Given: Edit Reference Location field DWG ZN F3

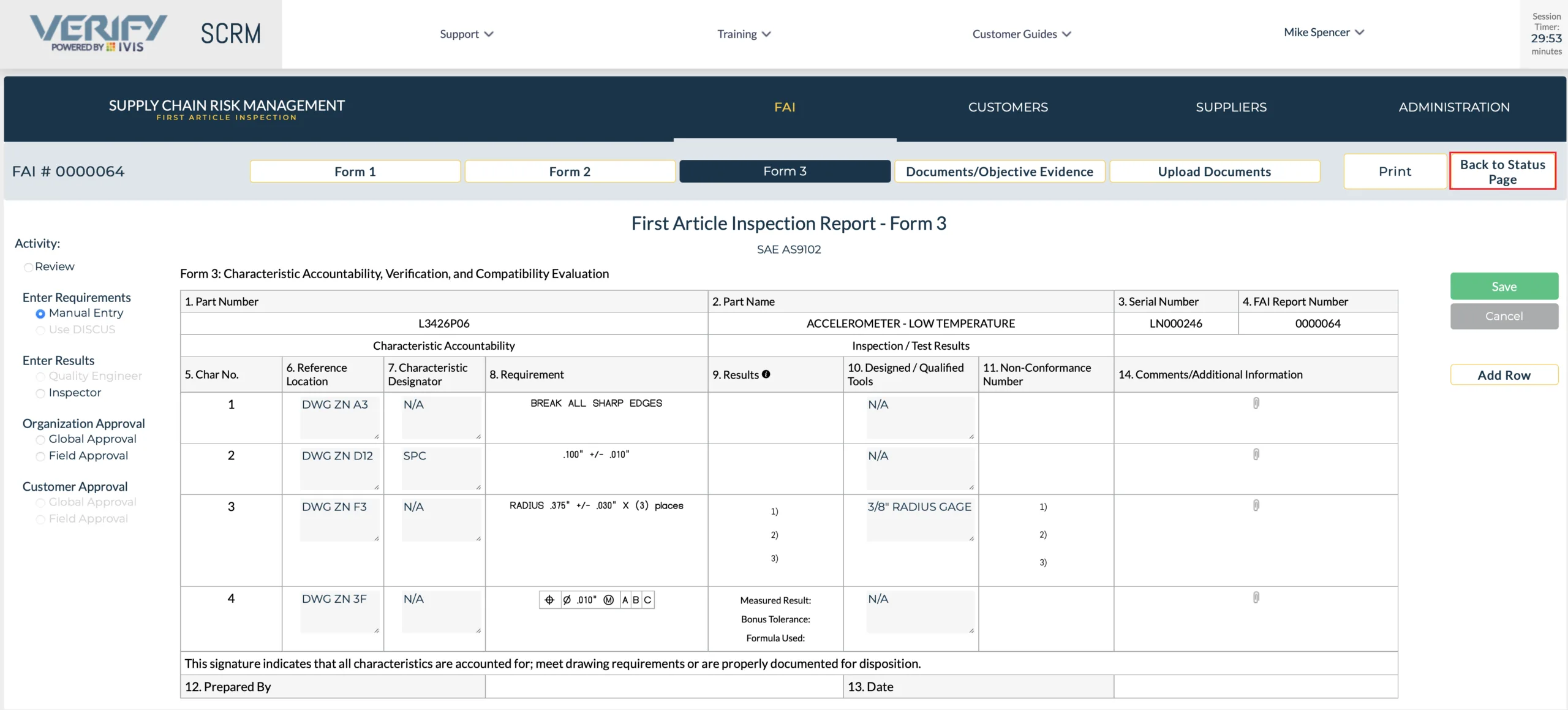Looking at the screenshot, I should tap(340, 520).
